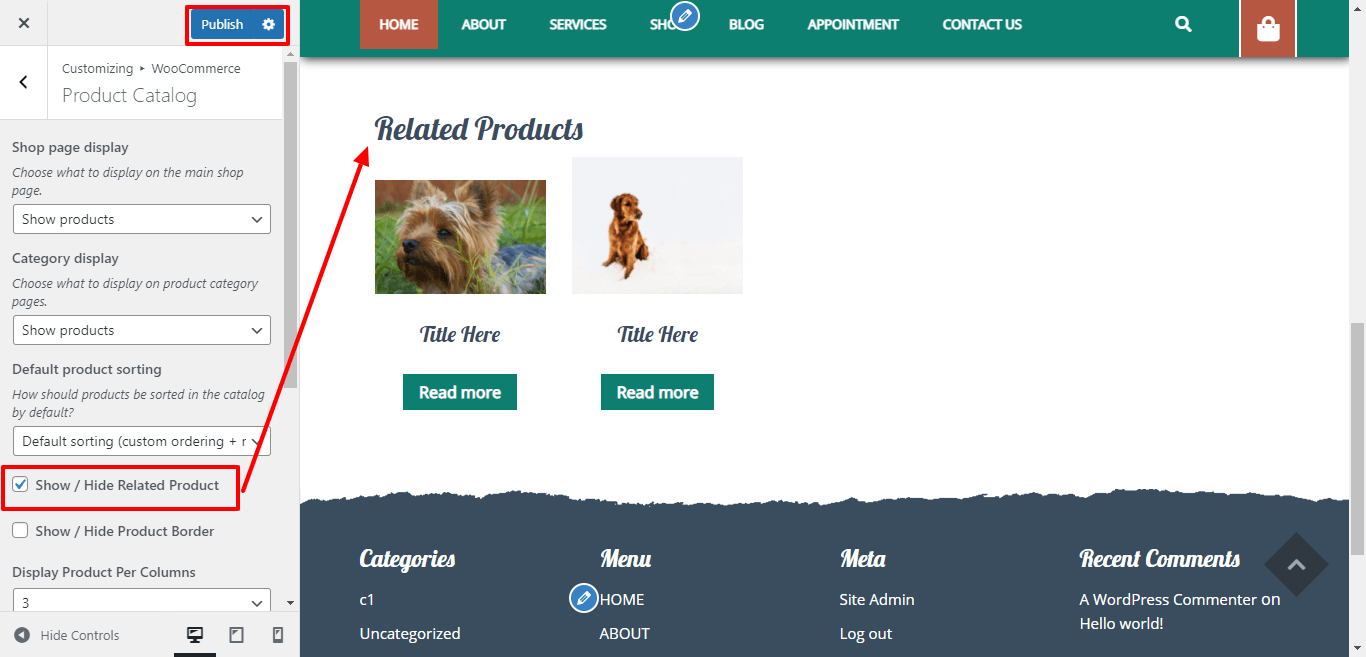Screen dimensions: 1366x657
Task: Expand Default product sorting dropdown
Action: [x=142, y=441]
